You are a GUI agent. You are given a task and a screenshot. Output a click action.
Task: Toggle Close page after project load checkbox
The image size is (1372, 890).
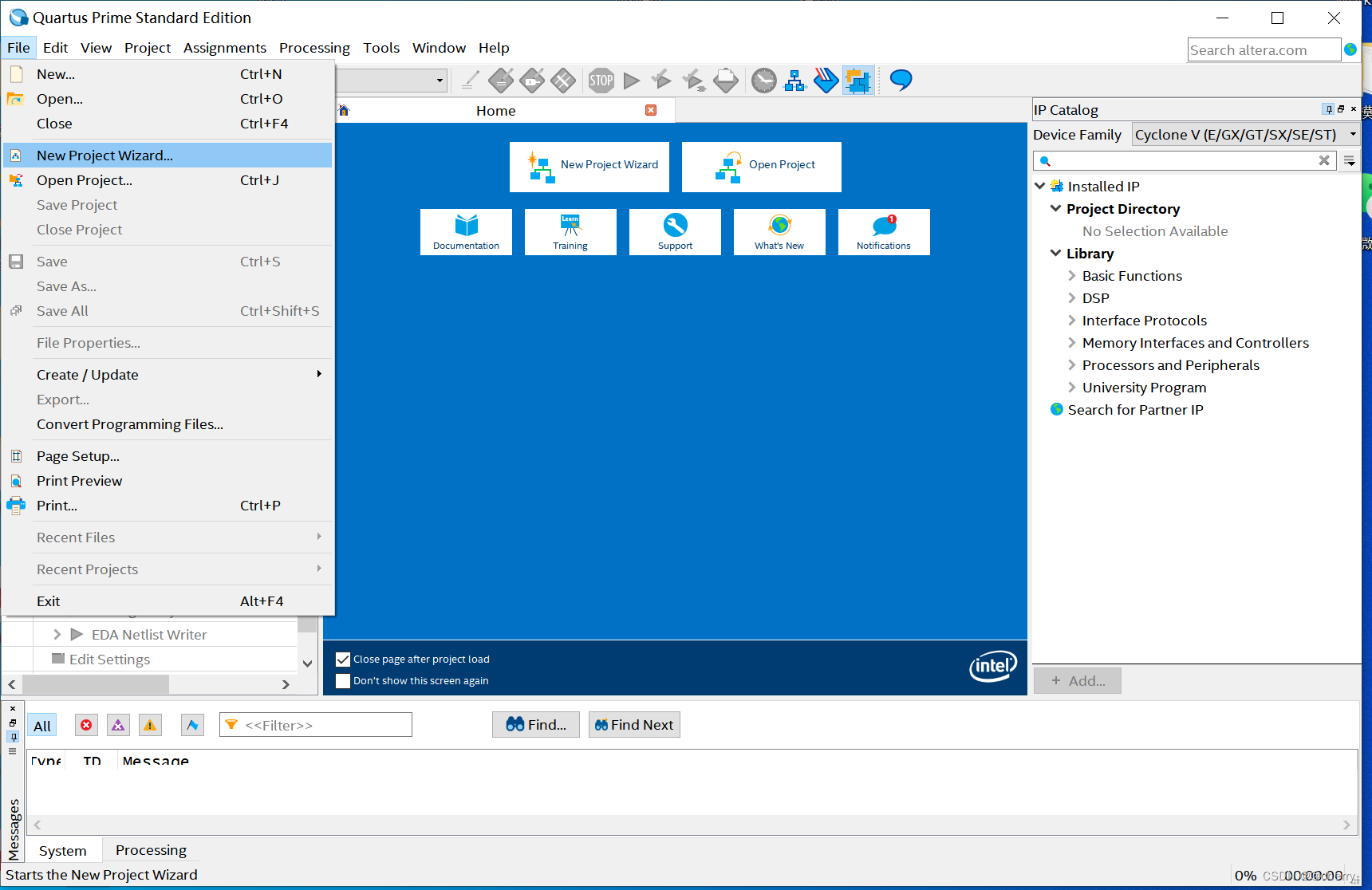(x=343, y=660)
